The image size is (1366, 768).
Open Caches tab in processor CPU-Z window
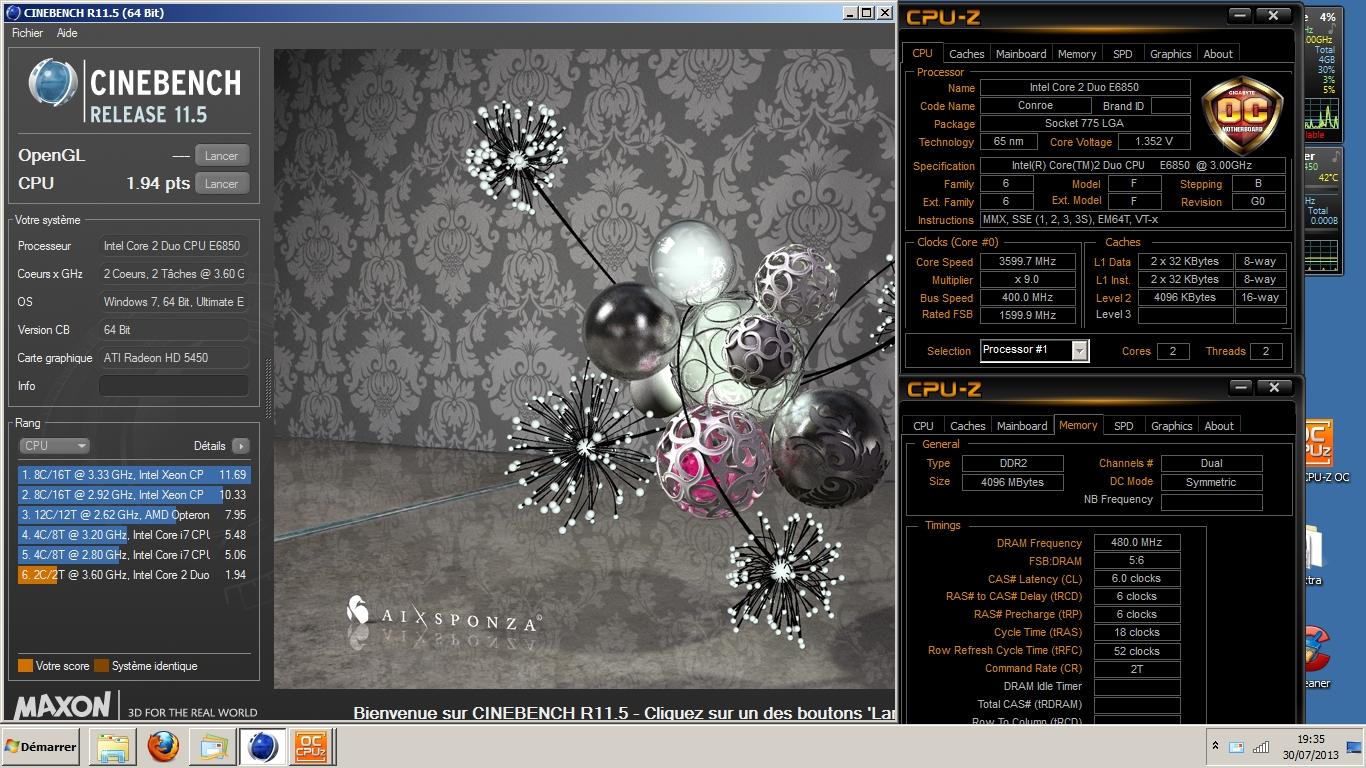(966, 54)
